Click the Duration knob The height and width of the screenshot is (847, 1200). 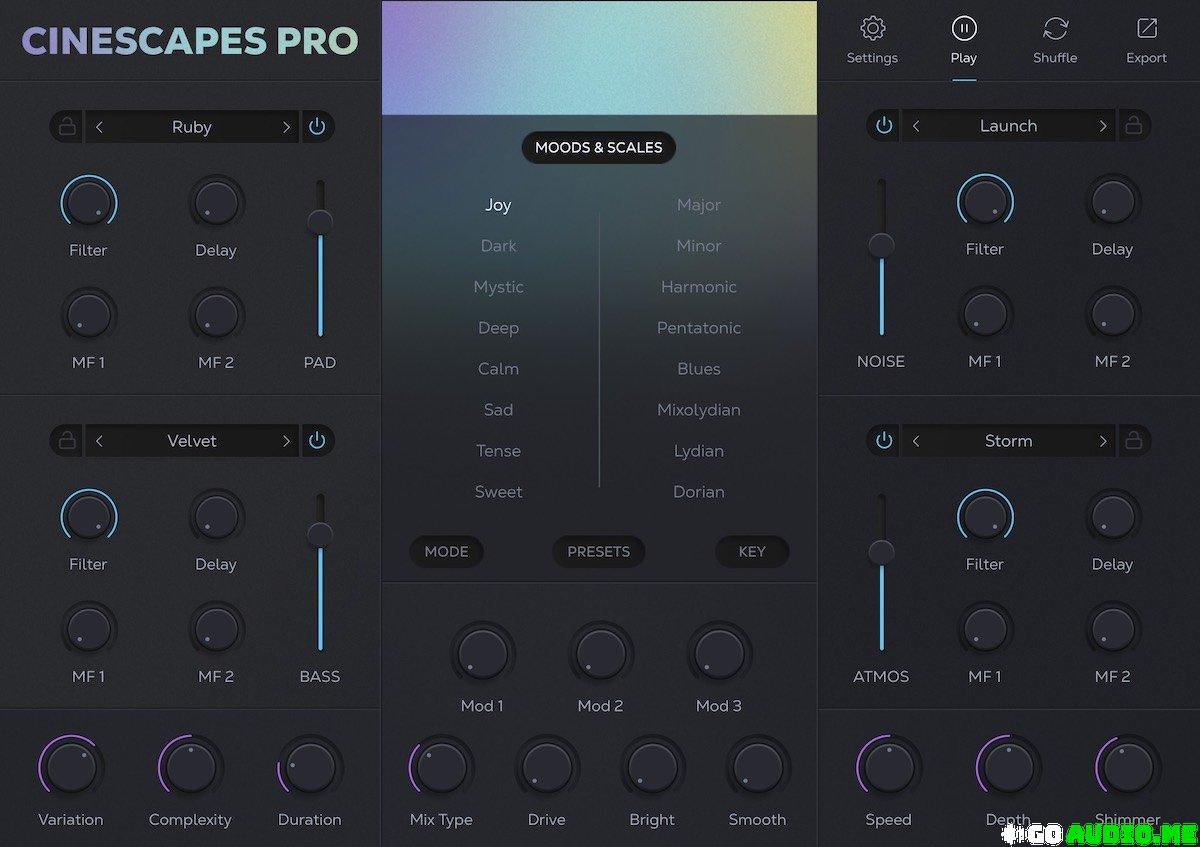click(310, 768)
